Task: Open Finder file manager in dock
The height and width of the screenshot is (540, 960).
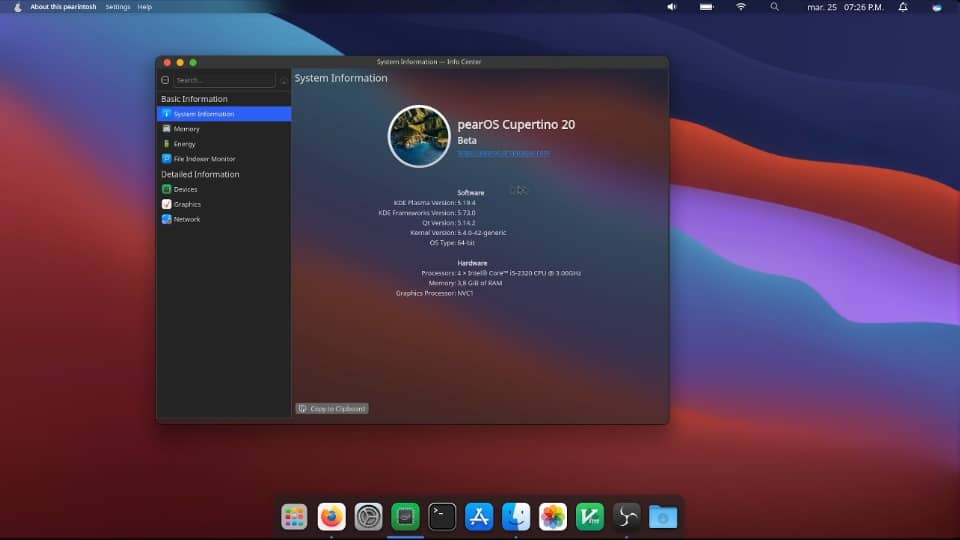Action: click(x=516, y=517)
